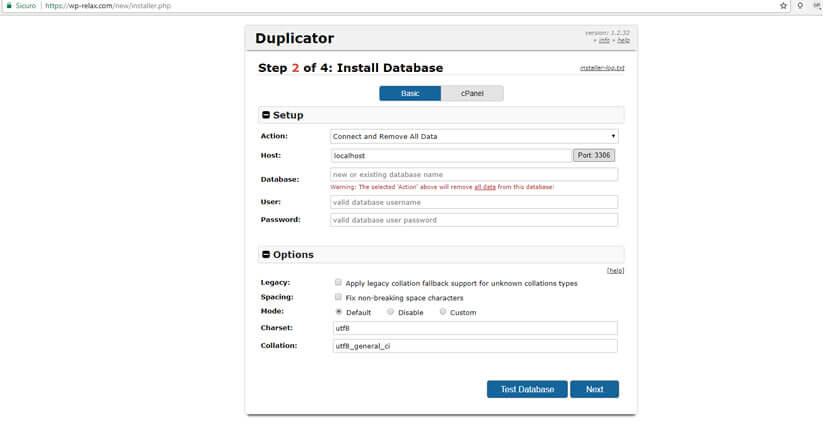Viewport: 823px width, 432px height.
Task: Open the help link in header
Action: click(x=624, y=40)
